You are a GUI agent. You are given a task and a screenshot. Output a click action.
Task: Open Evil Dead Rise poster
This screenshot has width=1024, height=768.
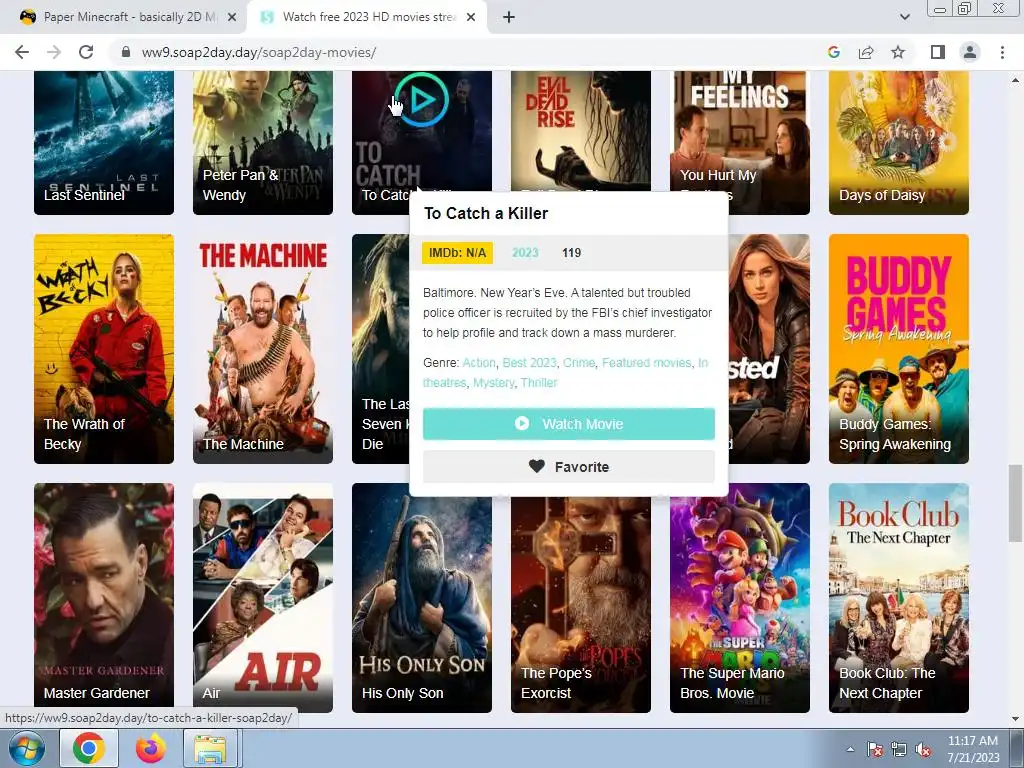tap(581, 131)
